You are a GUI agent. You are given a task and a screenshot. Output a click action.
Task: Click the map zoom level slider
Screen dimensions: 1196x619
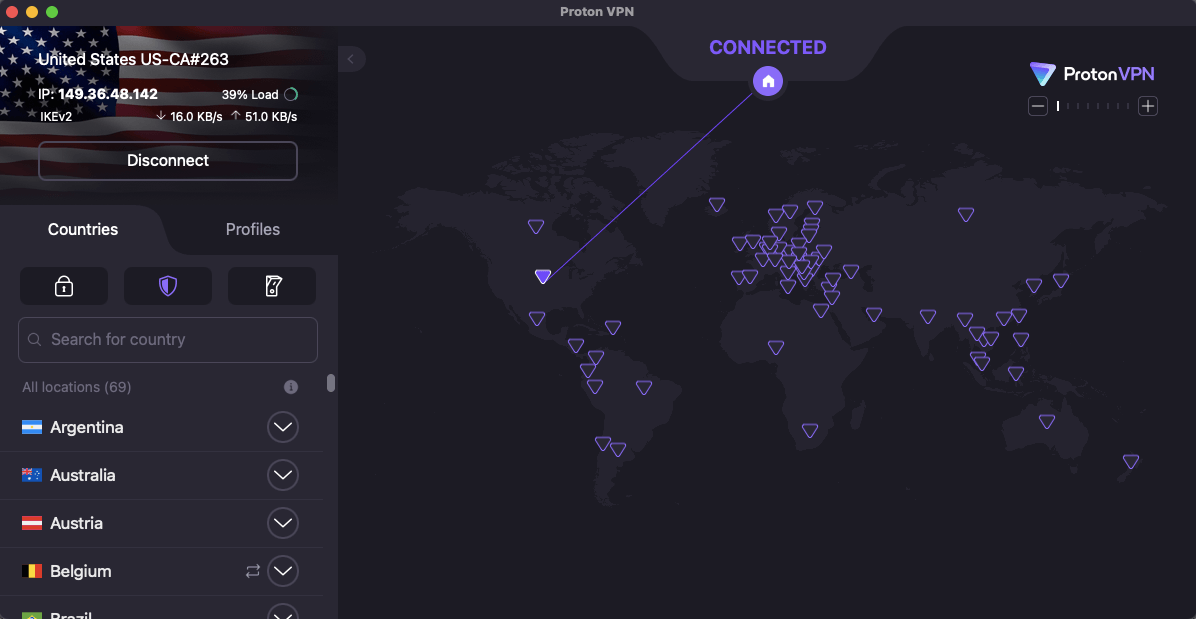pyautogui.click(x=1093, y=106)
